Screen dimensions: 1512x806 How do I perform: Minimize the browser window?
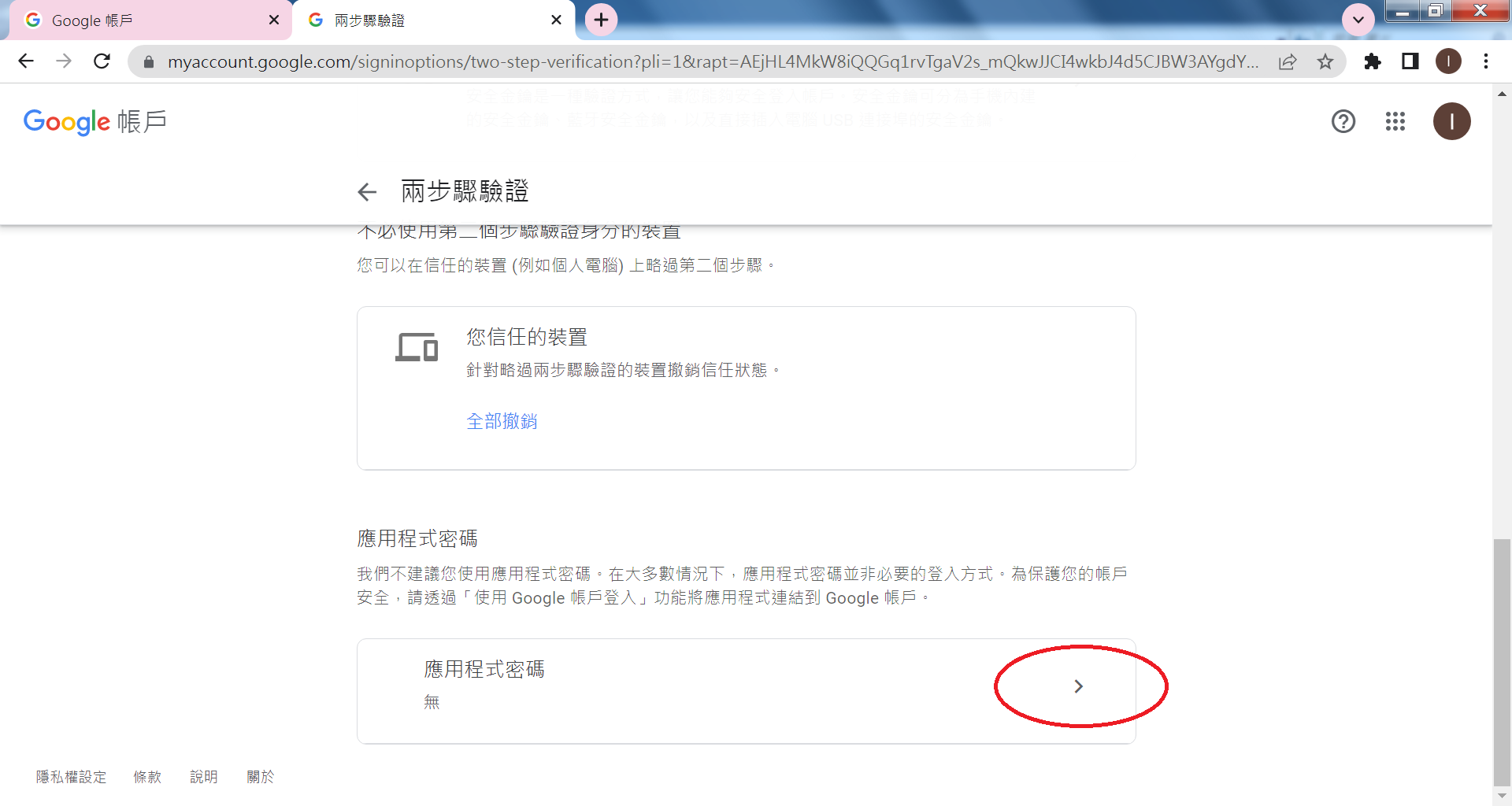[1403, 11]
